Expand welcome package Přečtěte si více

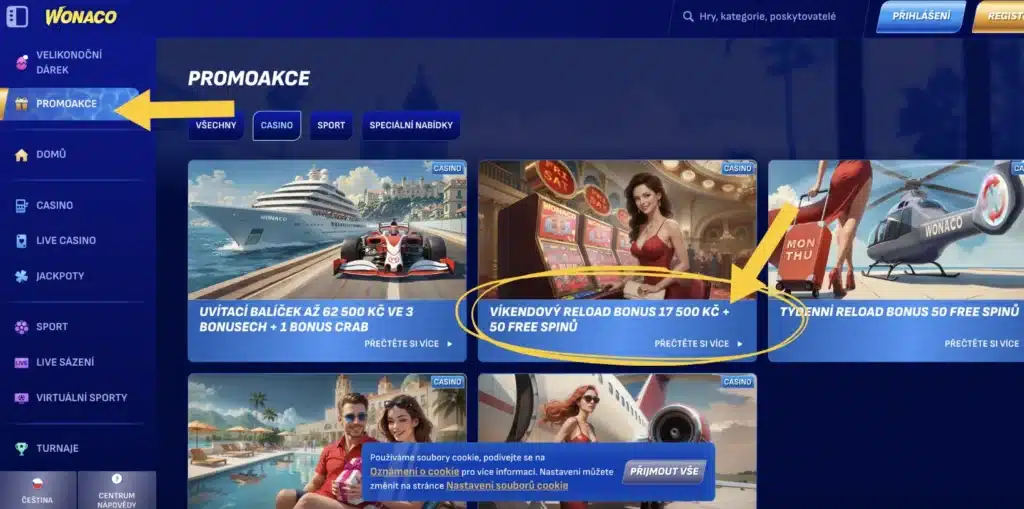click(x=408, y=343)
